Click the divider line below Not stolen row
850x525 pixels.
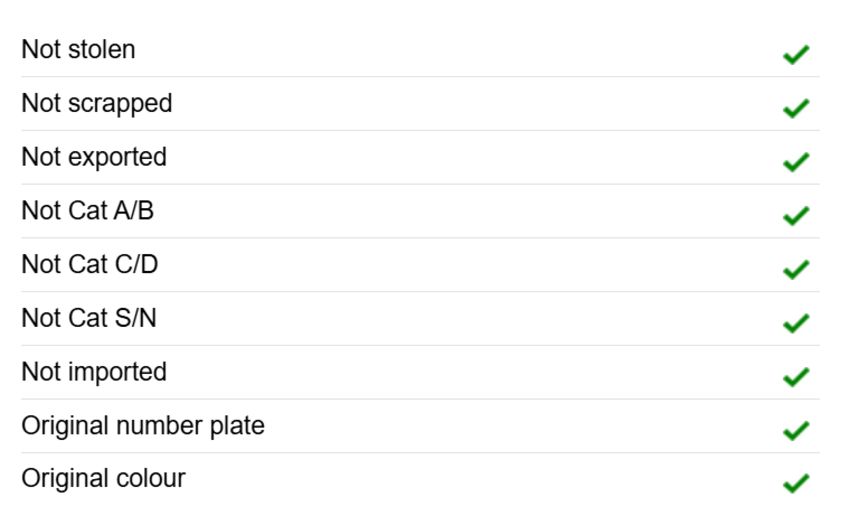pyautogui.click(x=420, y=76)
